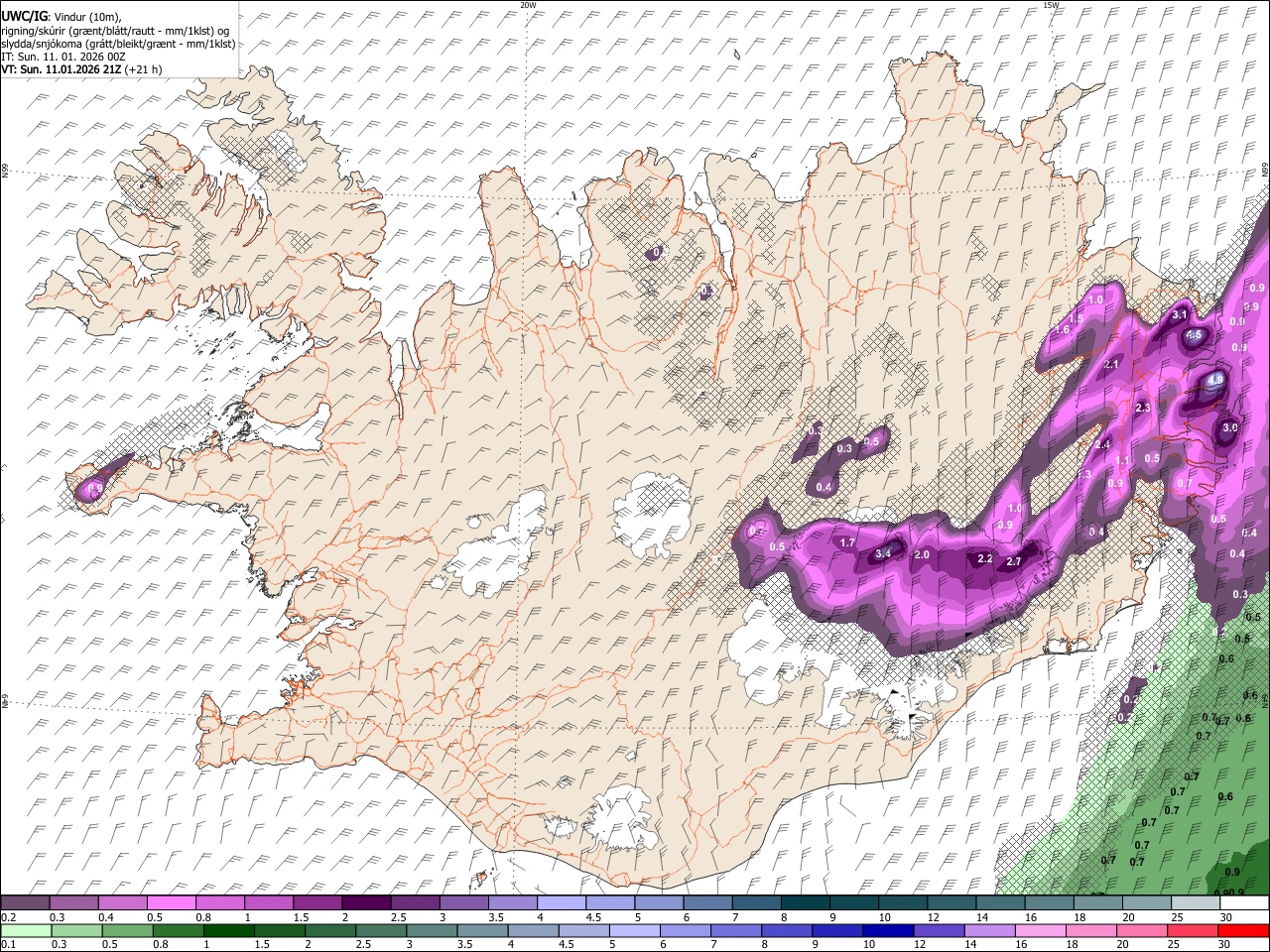
Task: Select the "Vindur (10m)" header text
Action: 85,16
